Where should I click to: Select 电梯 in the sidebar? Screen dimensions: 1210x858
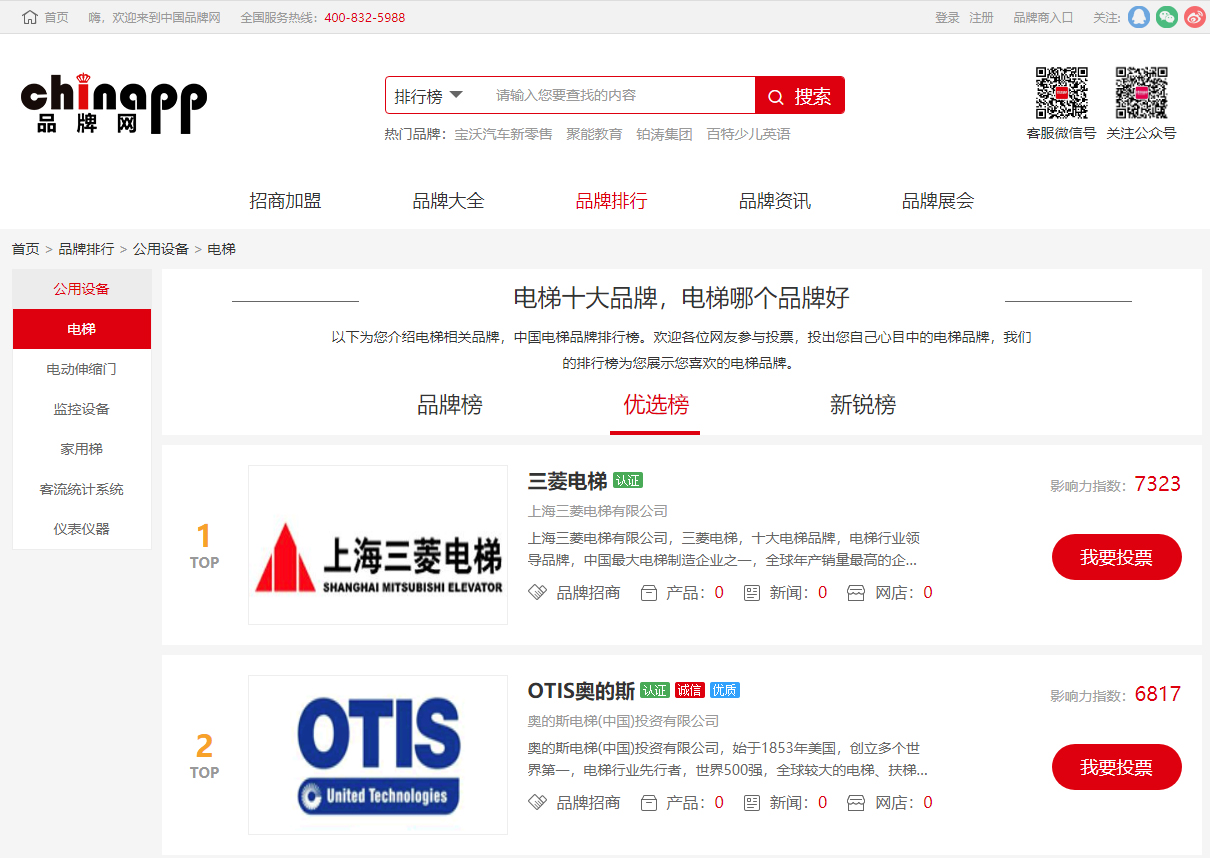82,329
